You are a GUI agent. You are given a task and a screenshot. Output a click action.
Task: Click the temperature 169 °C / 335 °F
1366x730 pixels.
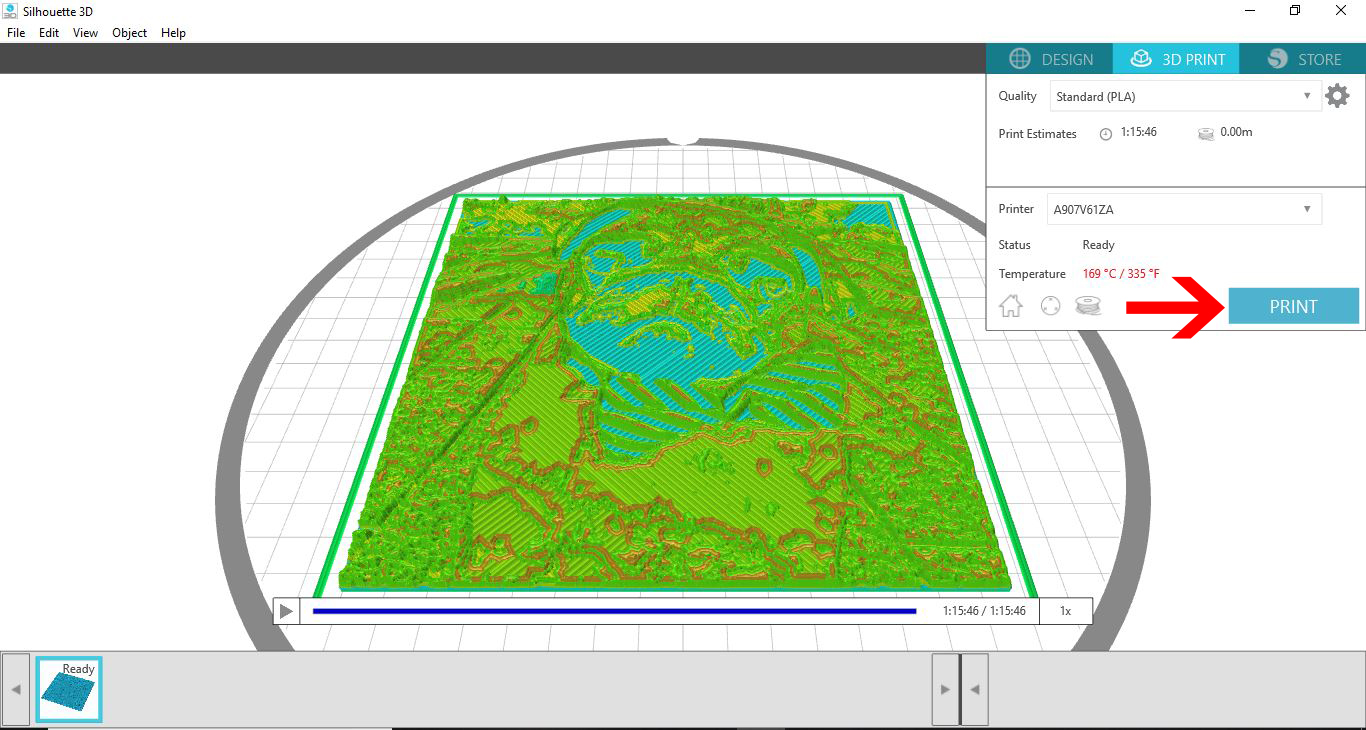1121,274
